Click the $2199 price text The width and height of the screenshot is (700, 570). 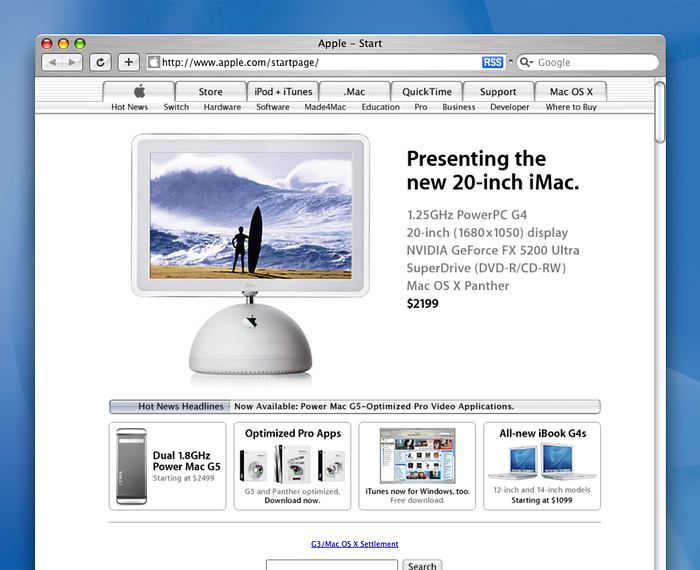tap(422, 304)
